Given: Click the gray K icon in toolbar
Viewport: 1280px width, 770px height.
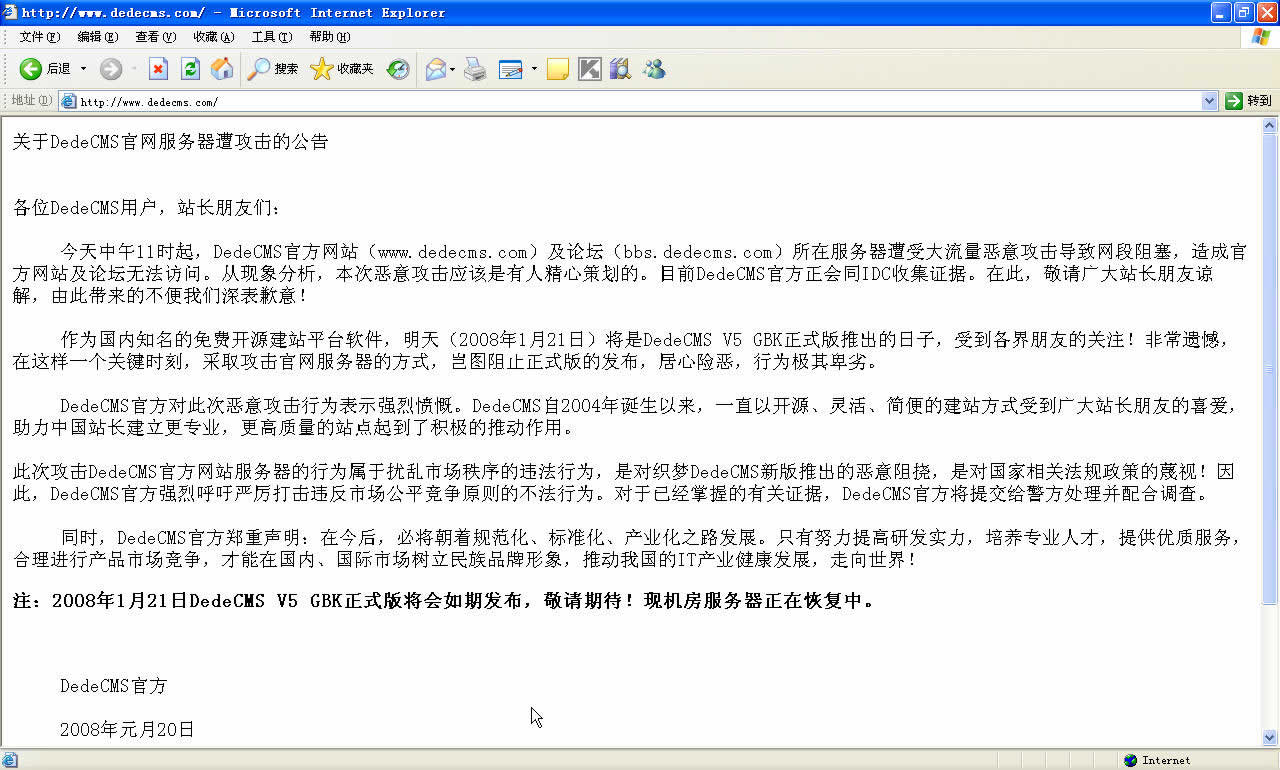Looking at the screenshot, I should pyautogui.click(x=590, y=69).
